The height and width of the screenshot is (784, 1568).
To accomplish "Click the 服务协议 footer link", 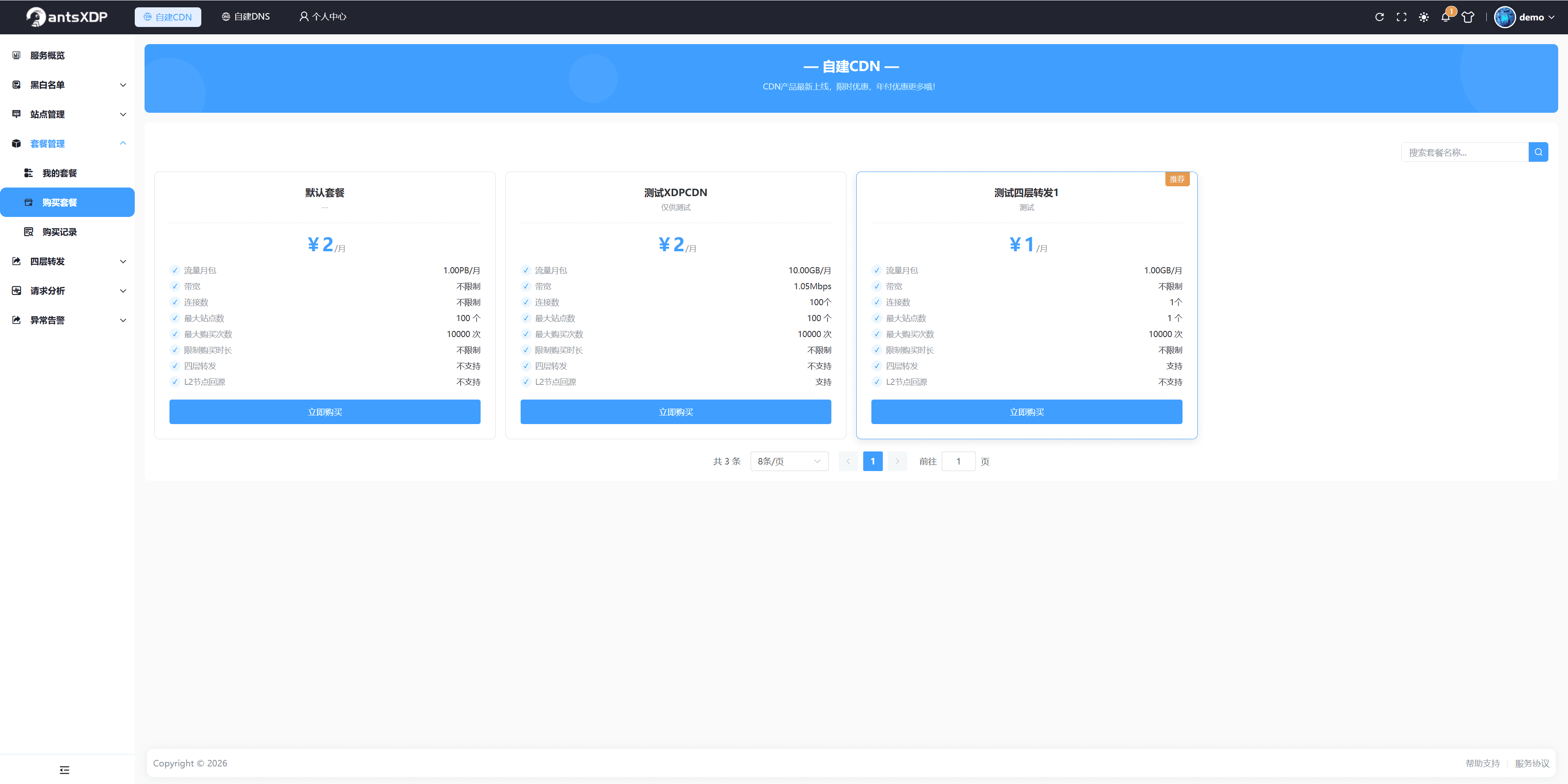I will click(1532, 763).
